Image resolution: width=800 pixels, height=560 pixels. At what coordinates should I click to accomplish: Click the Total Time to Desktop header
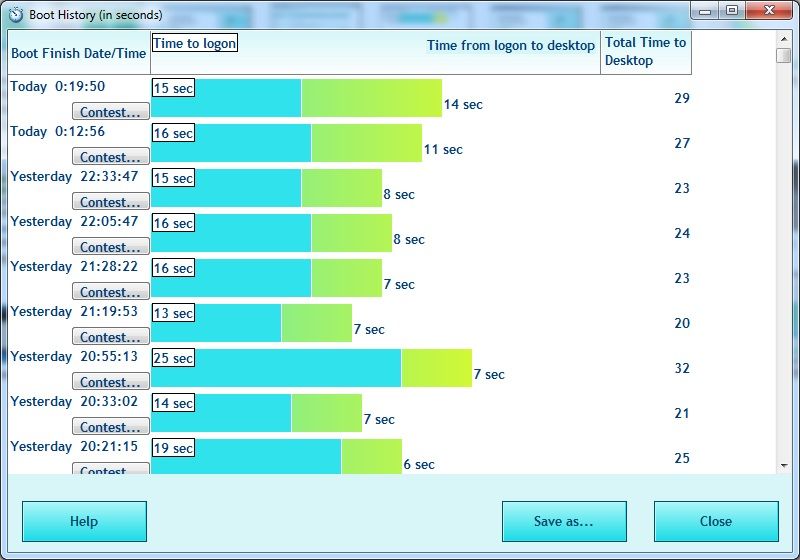[x=645, y=51]
